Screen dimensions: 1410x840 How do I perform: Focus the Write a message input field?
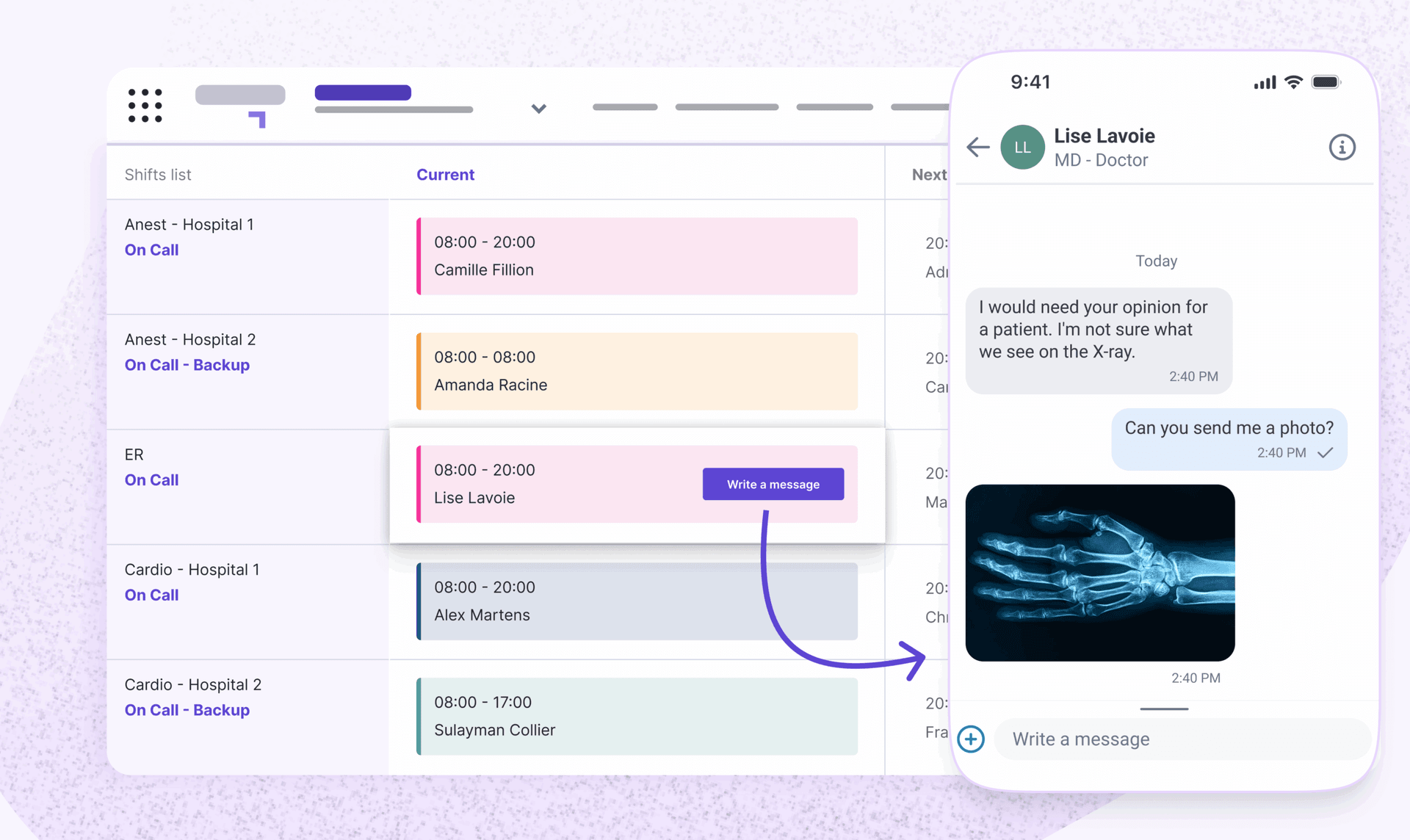1182,739
